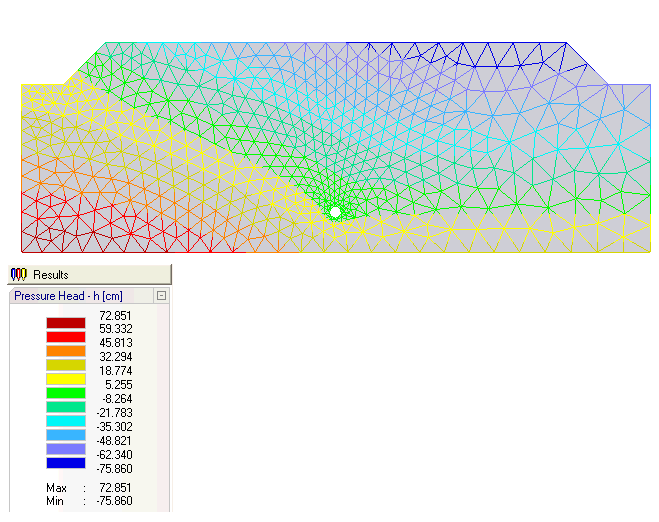Pick the orange legend swatch
This screenshot has height=522, width=659.
(x=66, y=351)
